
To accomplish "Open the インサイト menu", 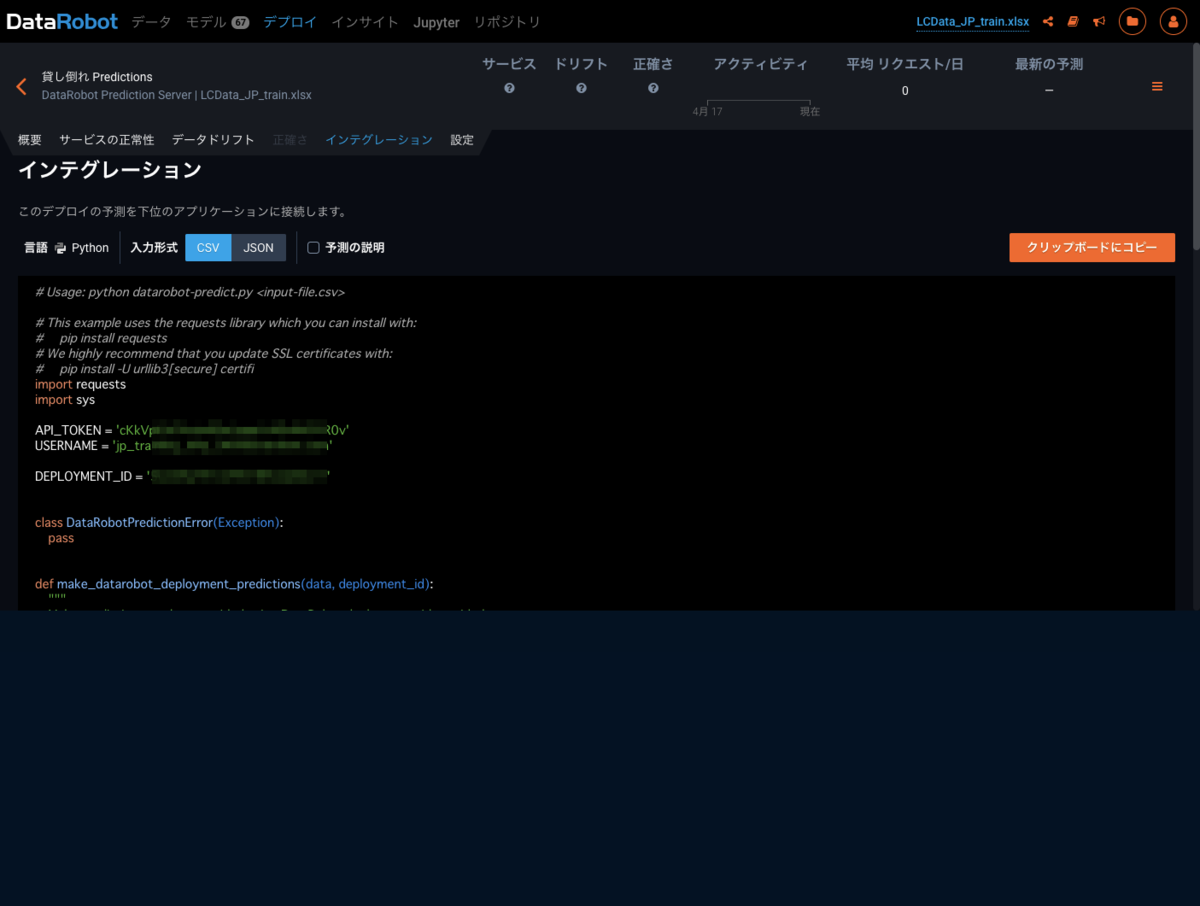I will (x=365, y=22).
